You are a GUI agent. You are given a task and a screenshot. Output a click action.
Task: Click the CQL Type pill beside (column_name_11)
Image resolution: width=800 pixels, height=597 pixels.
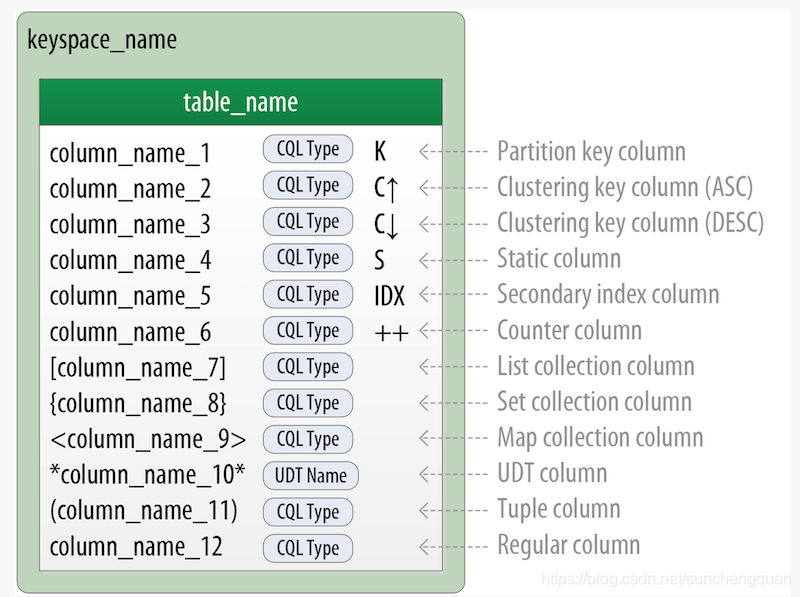[308, 512]
